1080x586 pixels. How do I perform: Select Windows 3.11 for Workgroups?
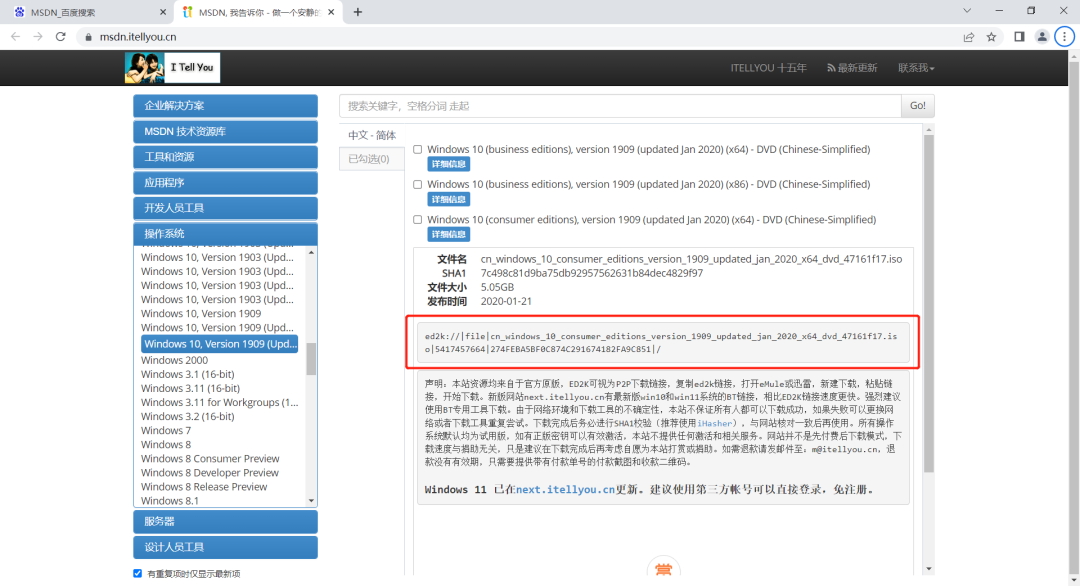220,402
